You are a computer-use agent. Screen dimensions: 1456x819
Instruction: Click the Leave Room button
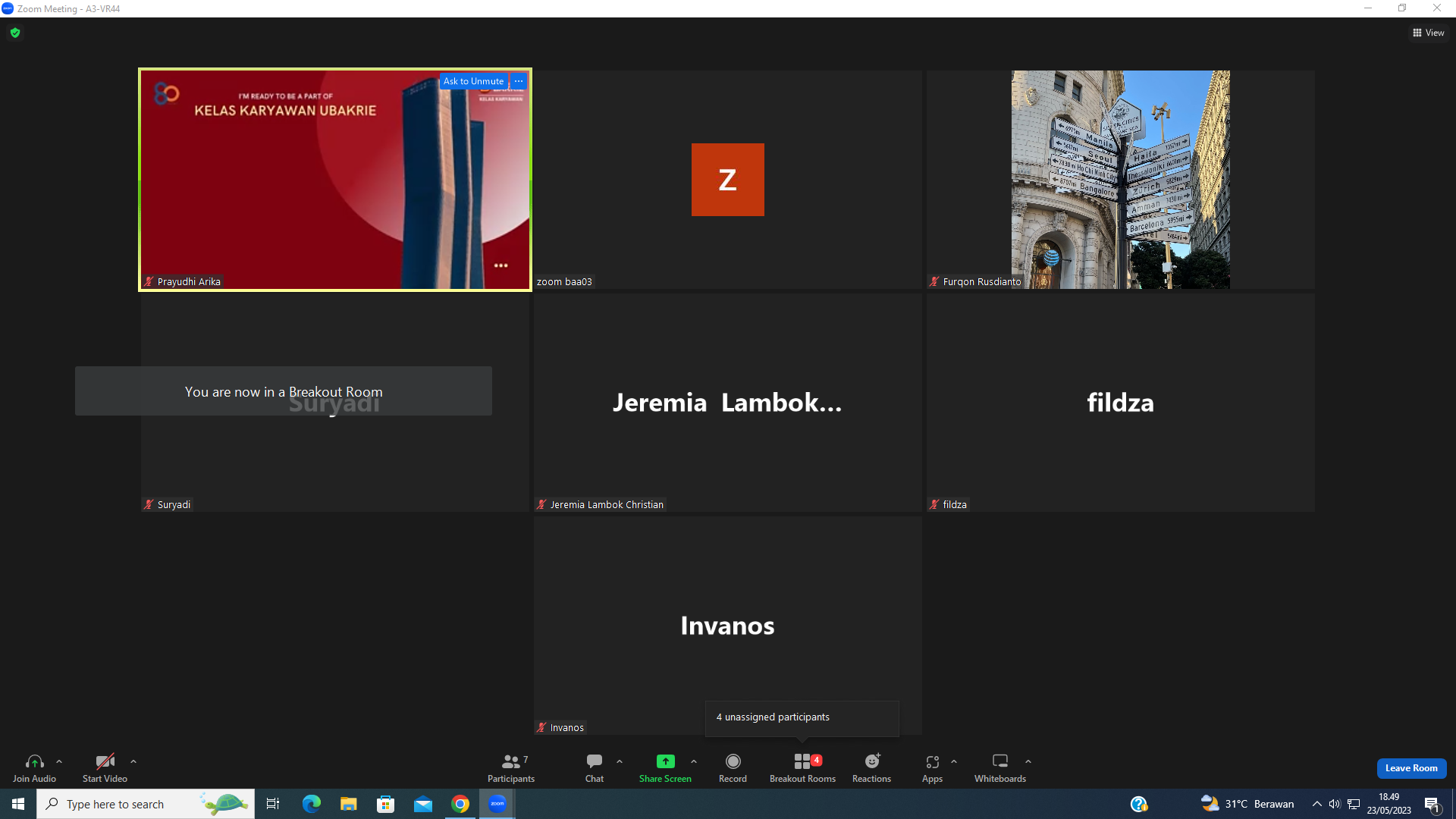[1411, 768]
